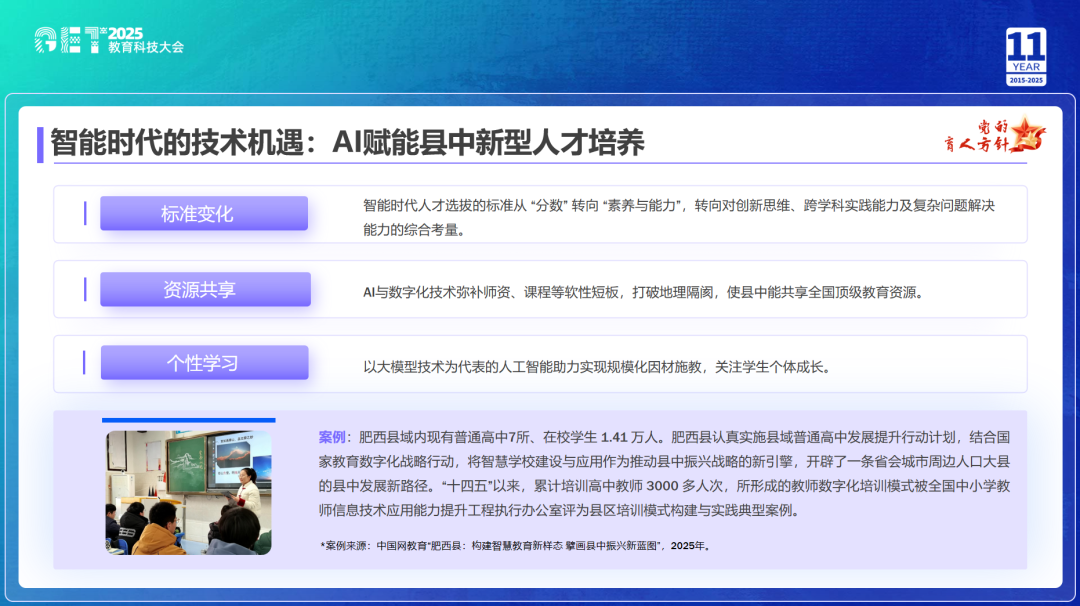Select the 资源共享 label button
Screen dimensions: 1080x606
click(205, 290)
